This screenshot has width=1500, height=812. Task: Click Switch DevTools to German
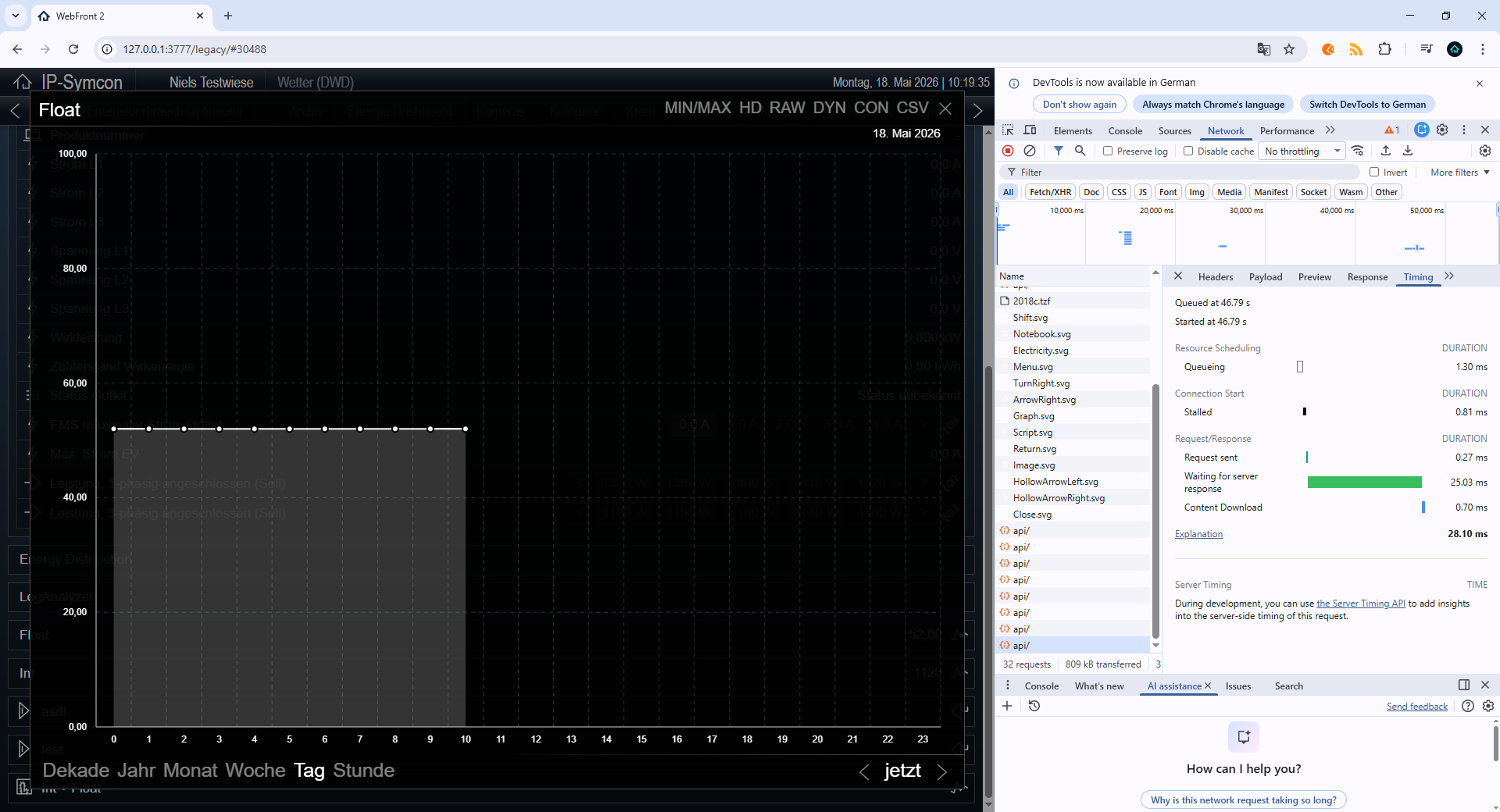tap(1367, 105)
